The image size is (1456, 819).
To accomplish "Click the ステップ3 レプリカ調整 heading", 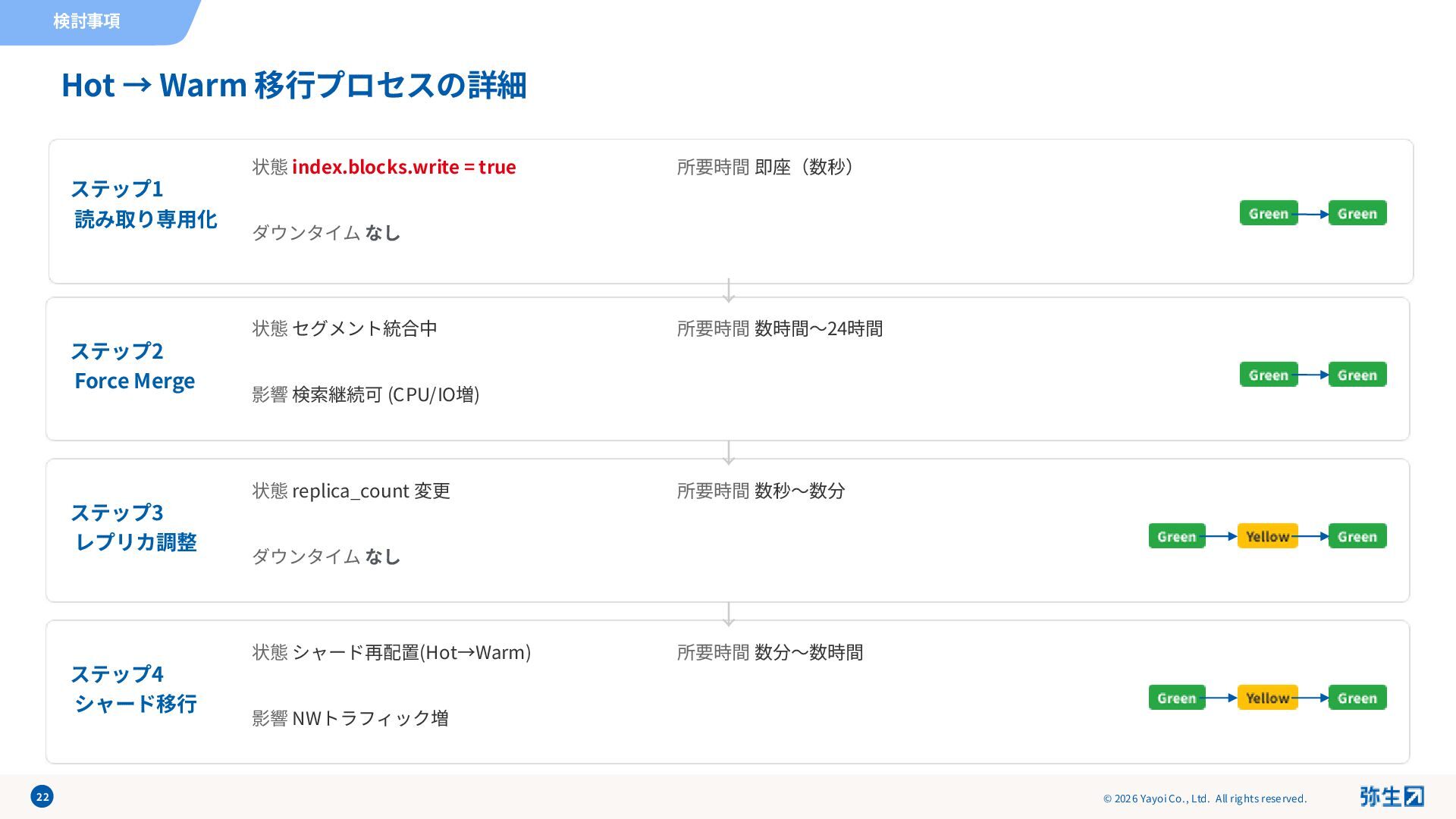I will (134, 527).
